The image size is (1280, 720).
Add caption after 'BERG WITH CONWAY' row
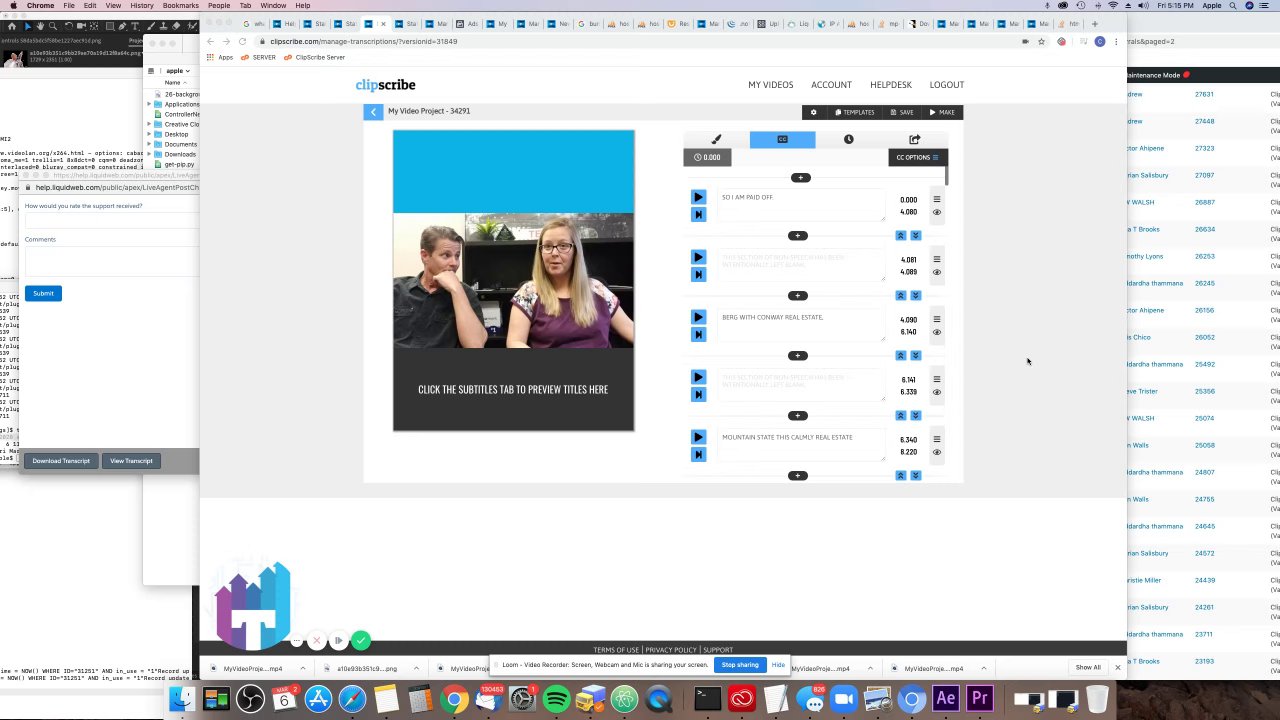click(x=797, y=355)
